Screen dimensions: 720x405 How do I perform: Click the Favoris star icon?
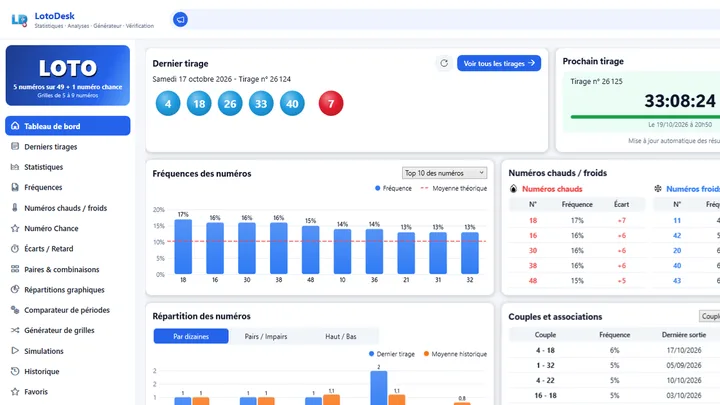click(x=15, y=392)
